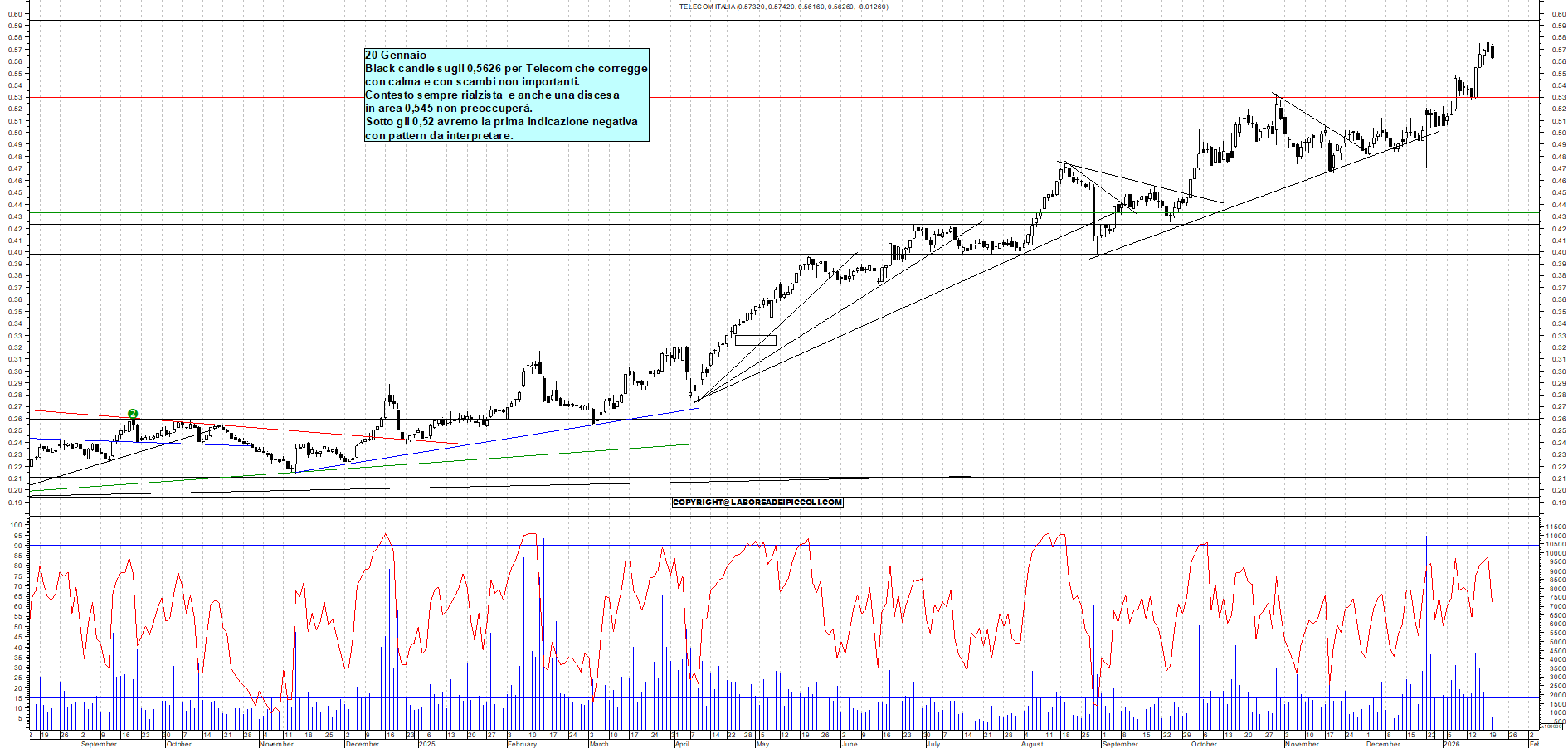Click the 11500 volume scale label on right
The height and width of the screenshot is (748, 1568).
point(1557,528)
